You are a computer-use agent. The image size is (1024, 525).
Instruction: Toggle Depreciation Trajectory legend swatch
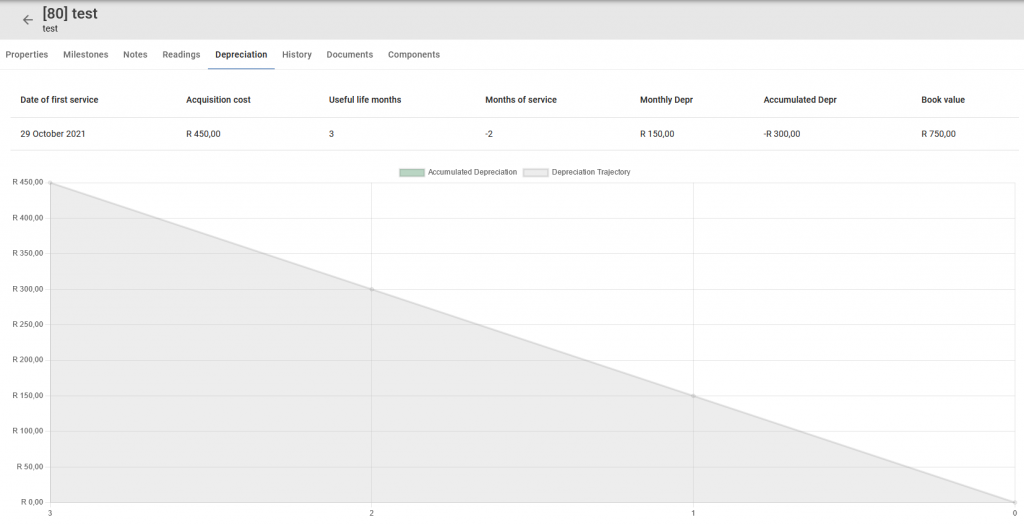(536, 172)
